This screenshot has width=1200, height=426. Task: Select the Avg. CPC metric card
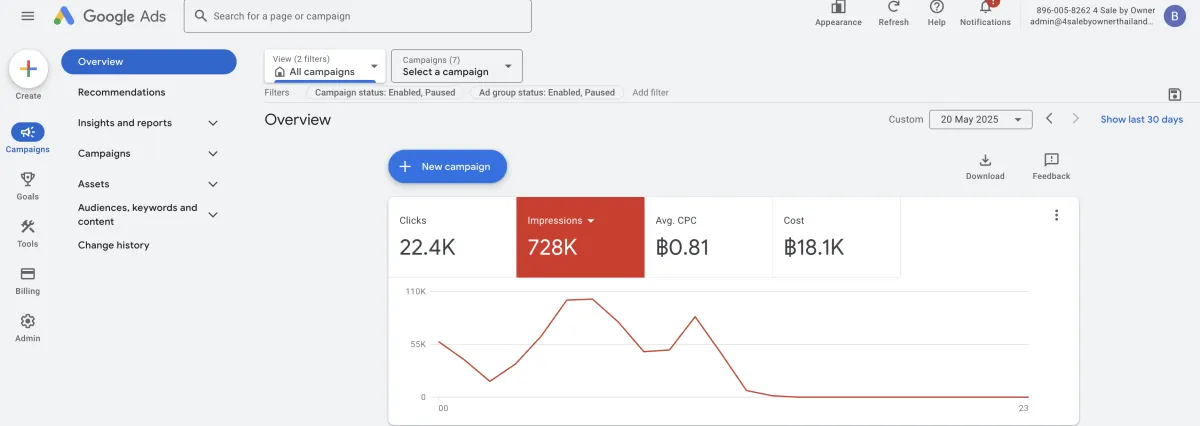tap(708, 237)
